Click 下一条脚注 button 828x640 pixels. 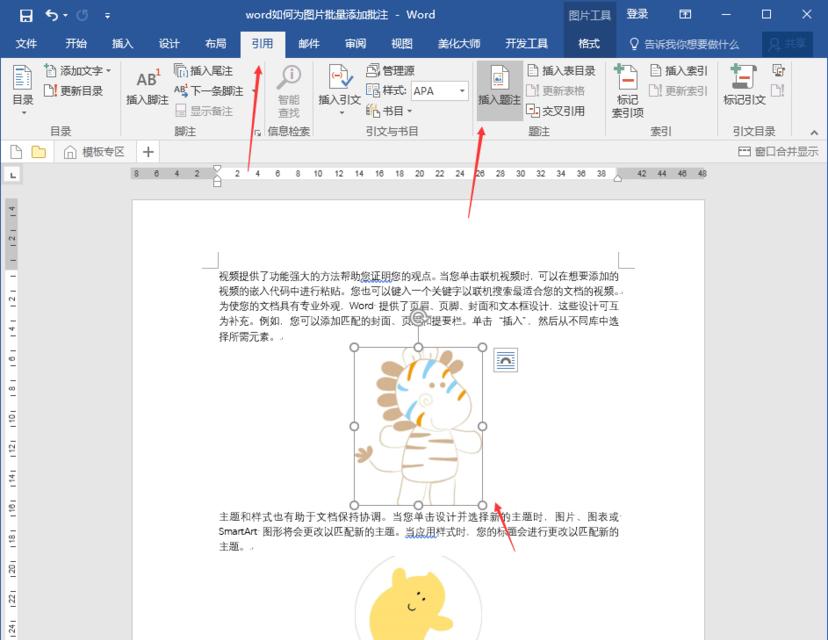[x=209, y=91]
